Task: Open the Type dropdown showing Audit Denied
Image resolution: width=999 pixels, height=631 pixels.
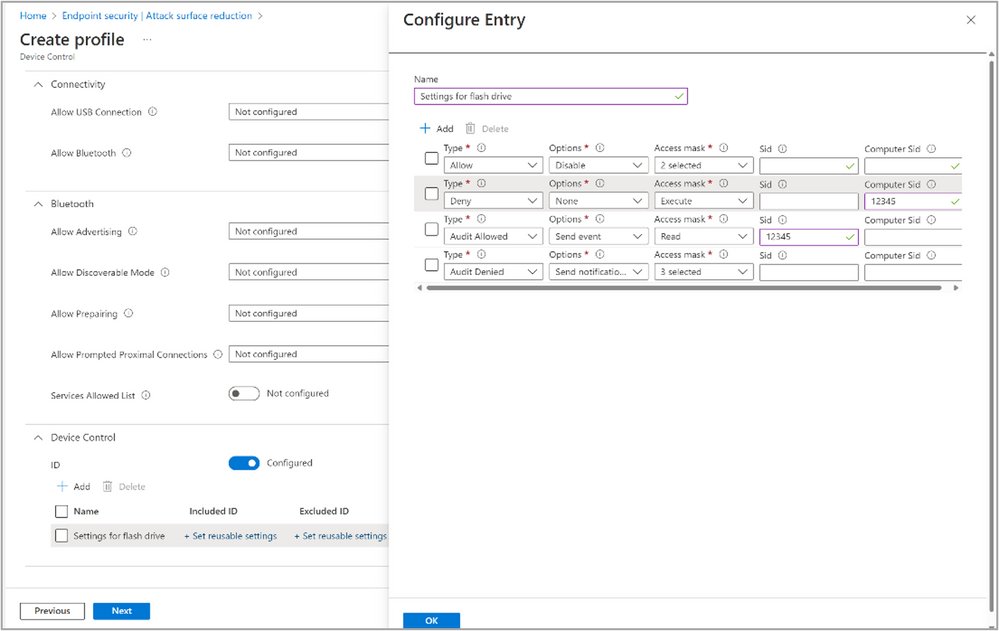Action: [x=493, y=272]
